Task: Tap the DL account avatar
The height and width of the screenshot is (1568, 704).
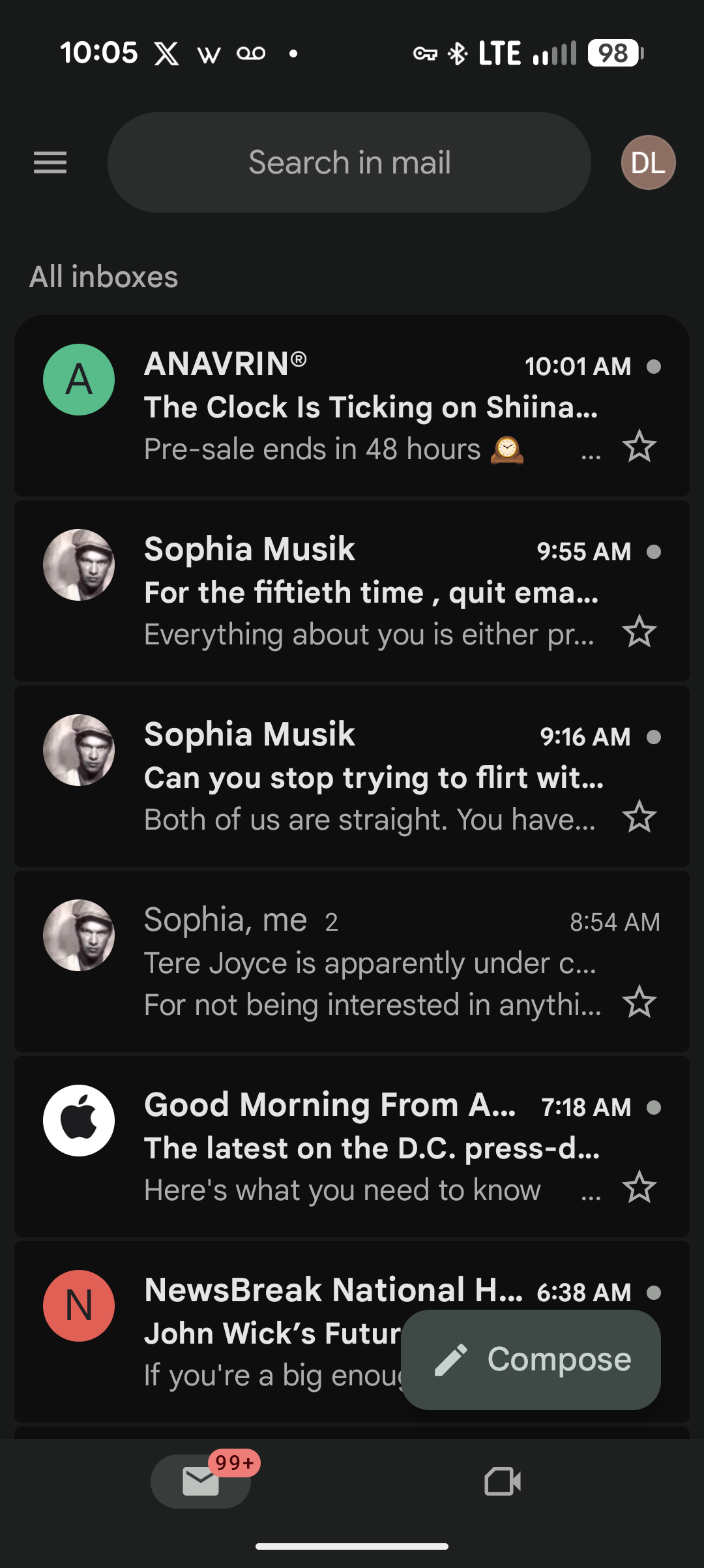Action: [x=648, y=162]
